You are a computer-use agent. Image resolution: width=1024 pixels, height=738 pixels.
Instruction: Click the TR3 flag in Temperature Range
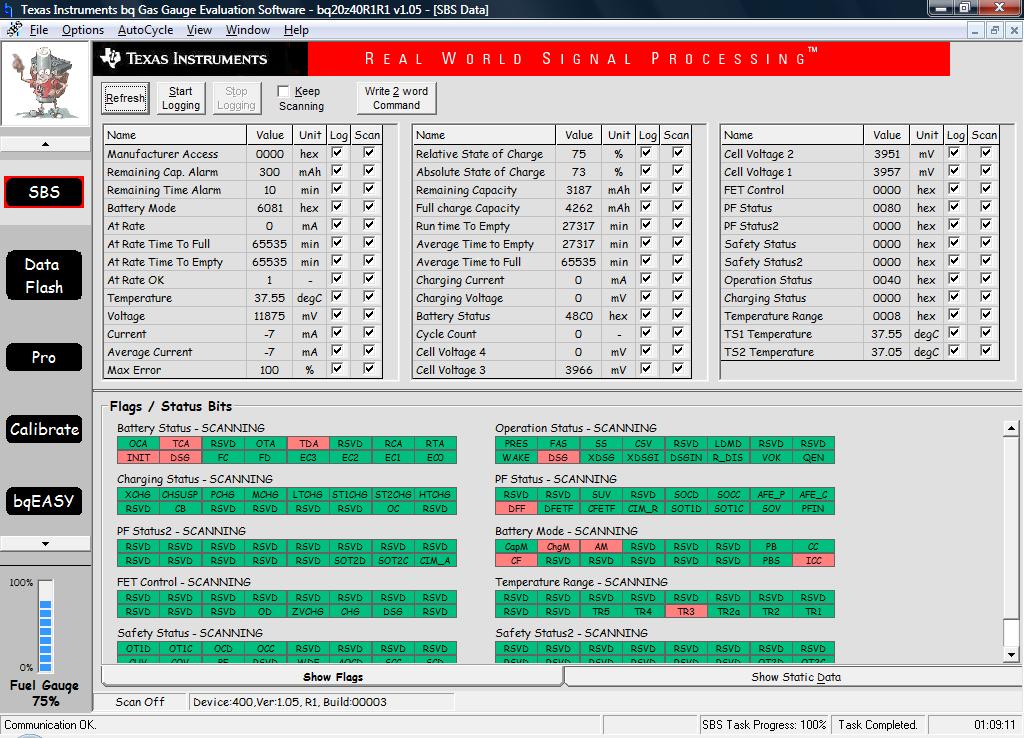(x=686, y=612)
